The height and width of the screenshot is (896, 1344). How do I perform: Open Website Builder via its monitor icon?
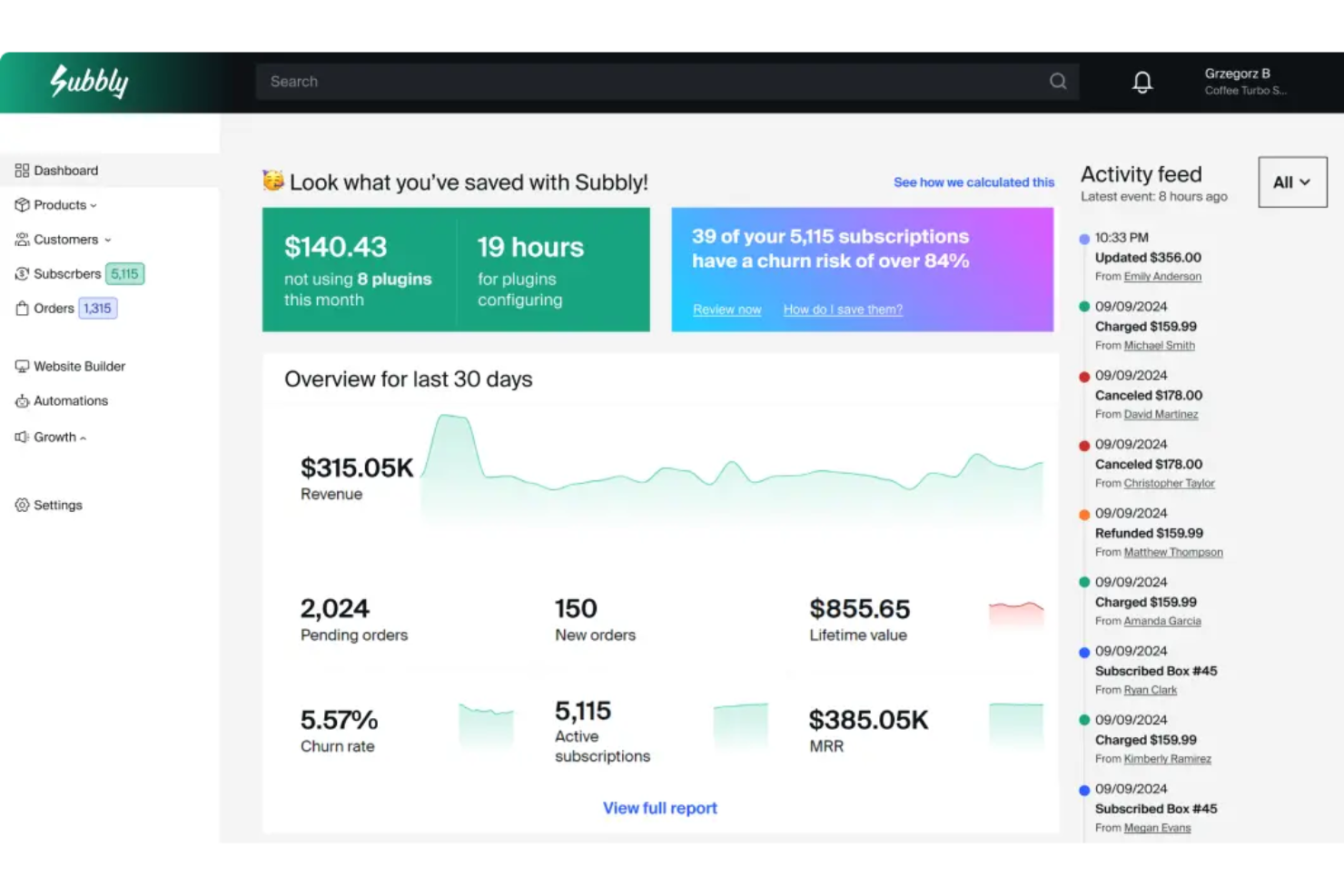(22, 366)
